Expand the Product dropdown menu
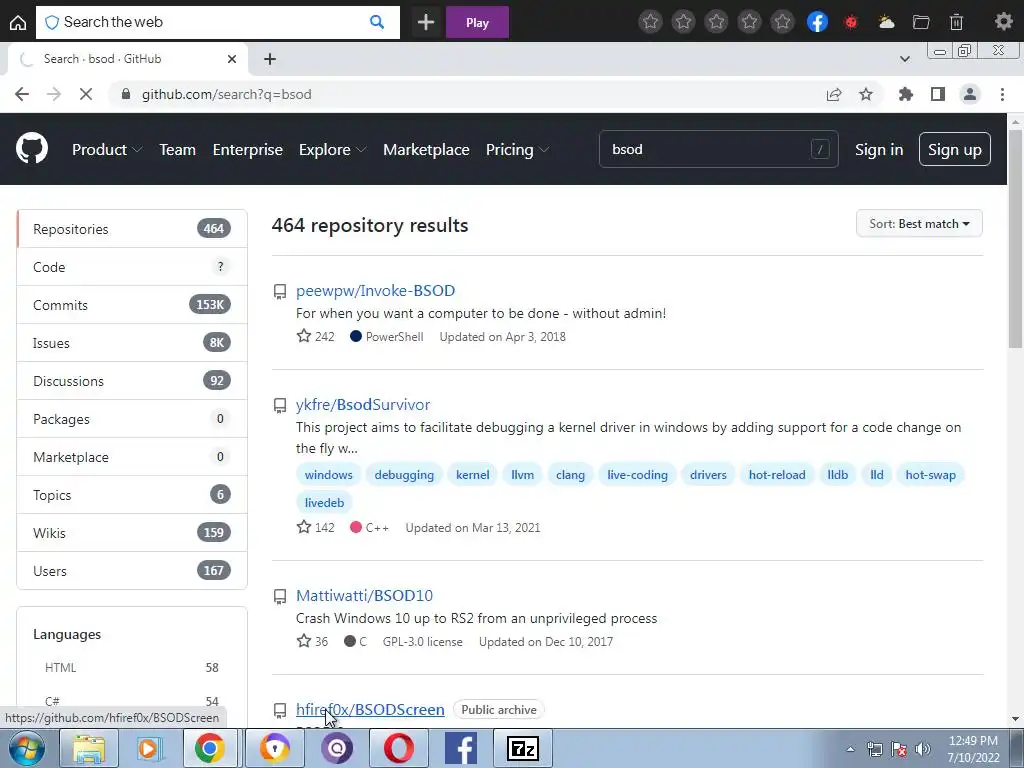 point(107,150)
